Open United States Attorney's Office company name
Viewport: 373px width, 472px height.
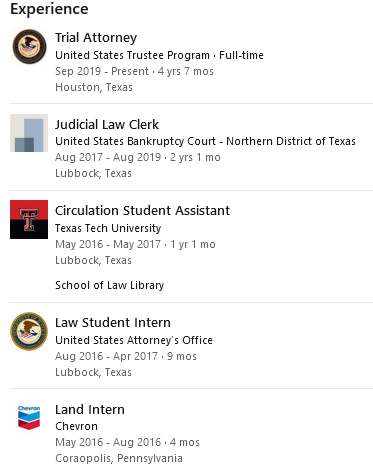pyautogui.click(x=134, y=340)
